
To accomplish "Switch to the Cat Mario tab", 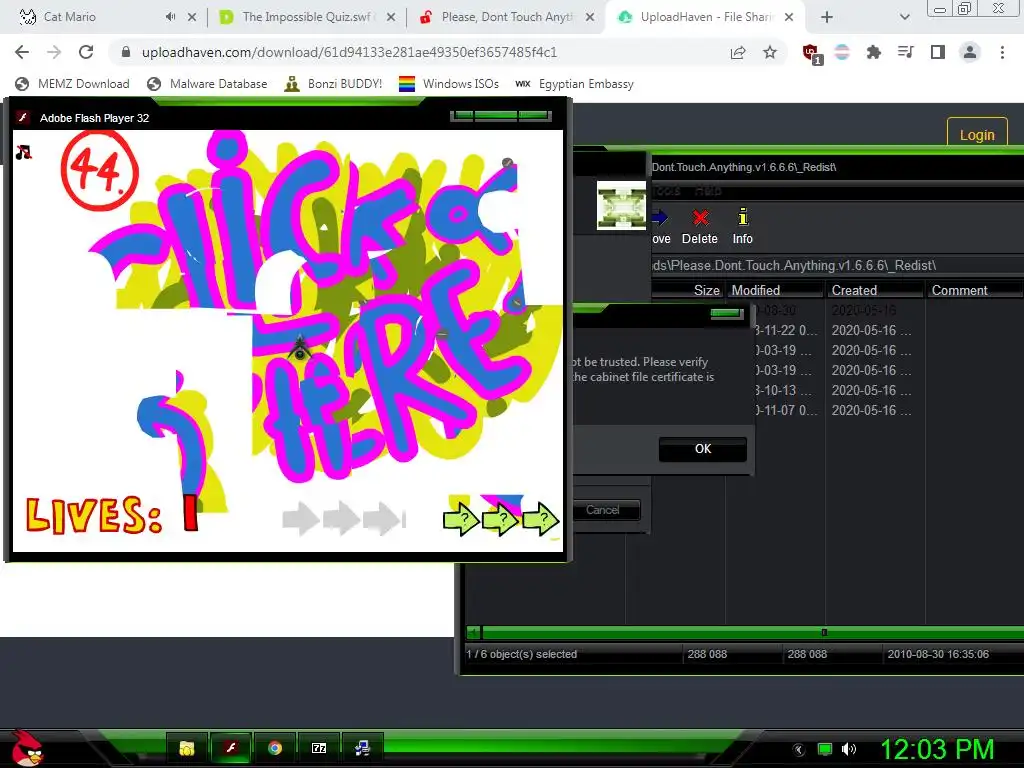I will pos(69,17).
